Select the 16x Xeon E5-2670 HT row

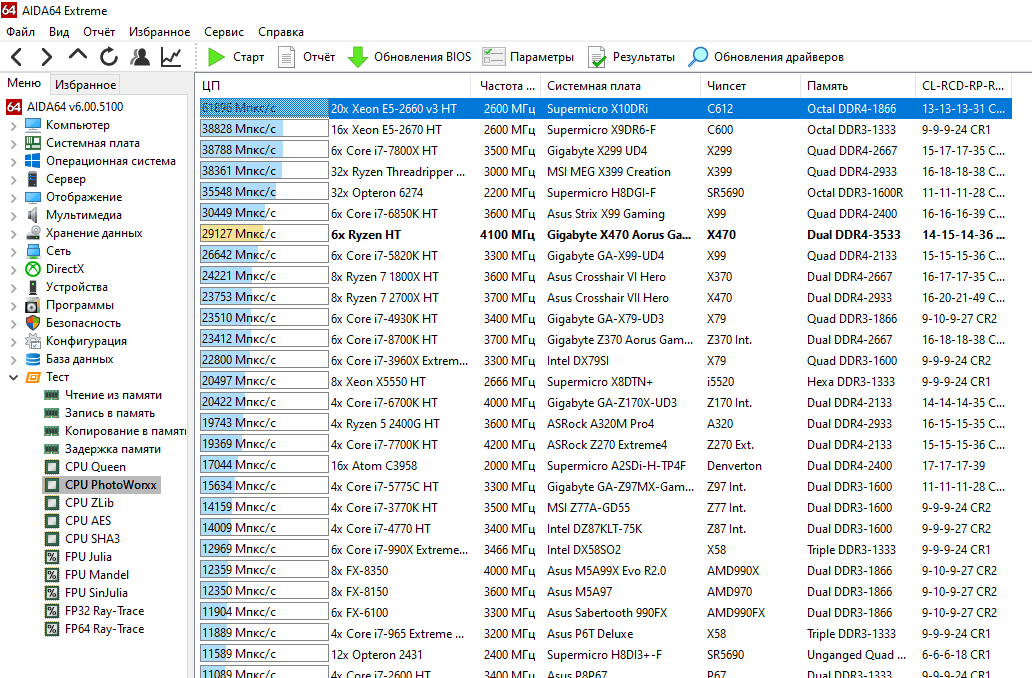point(606,130)
